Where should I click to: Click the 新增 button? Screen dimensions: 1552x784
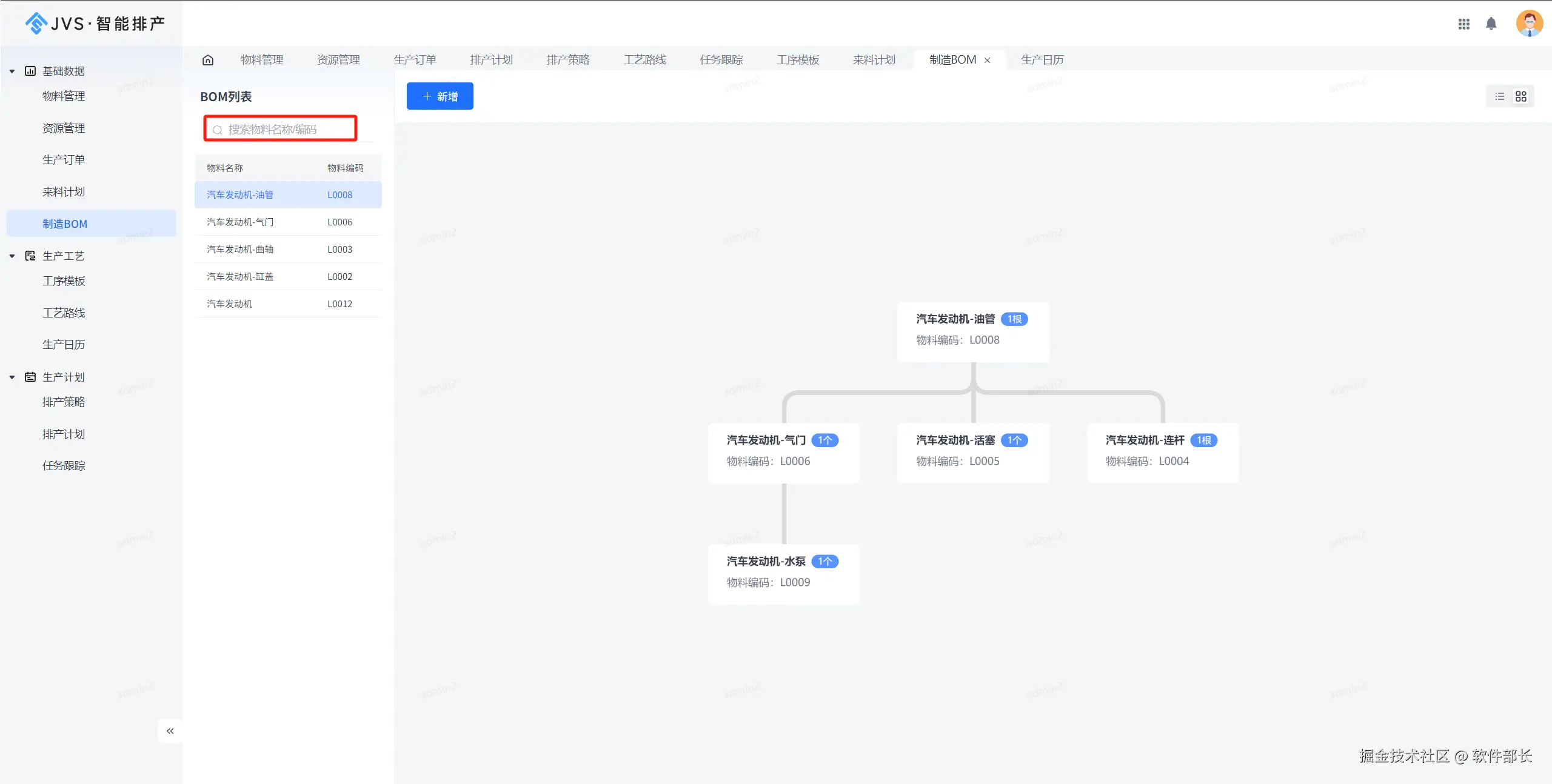click(x=440, y=96)
